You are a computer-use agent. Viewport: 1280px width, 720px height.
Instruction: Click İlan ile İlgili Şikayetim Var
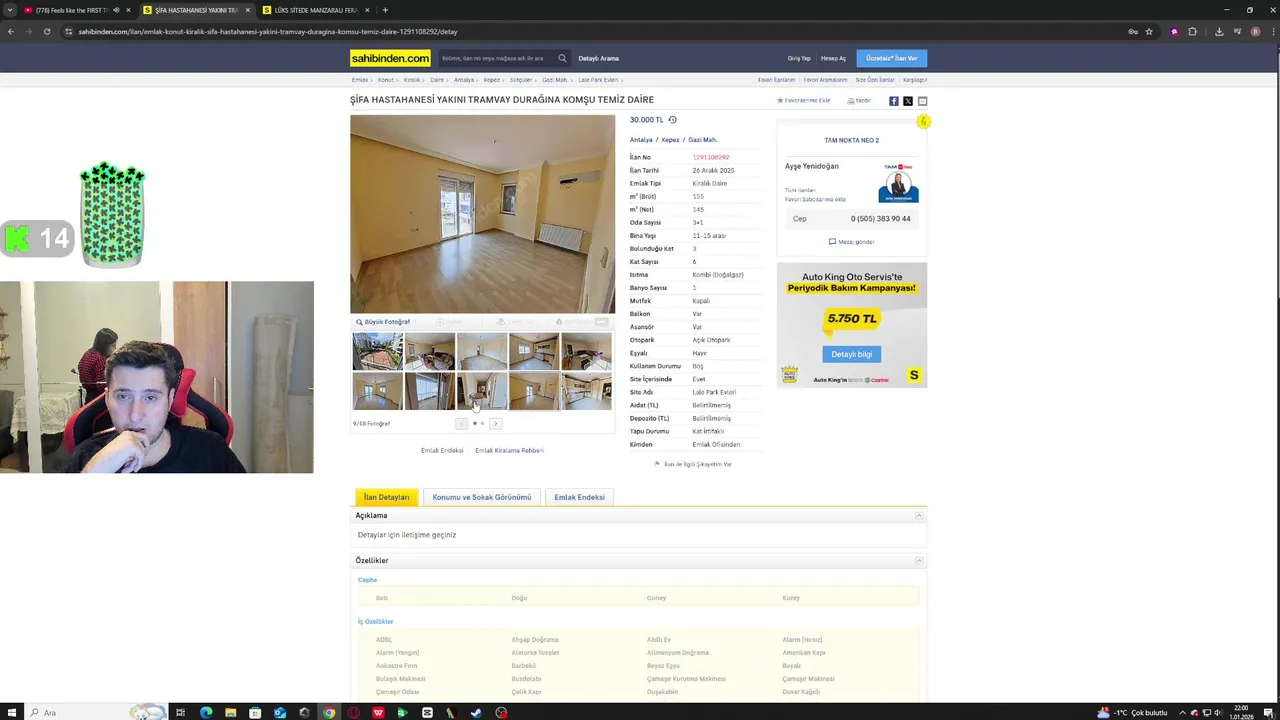pos(694,464)
